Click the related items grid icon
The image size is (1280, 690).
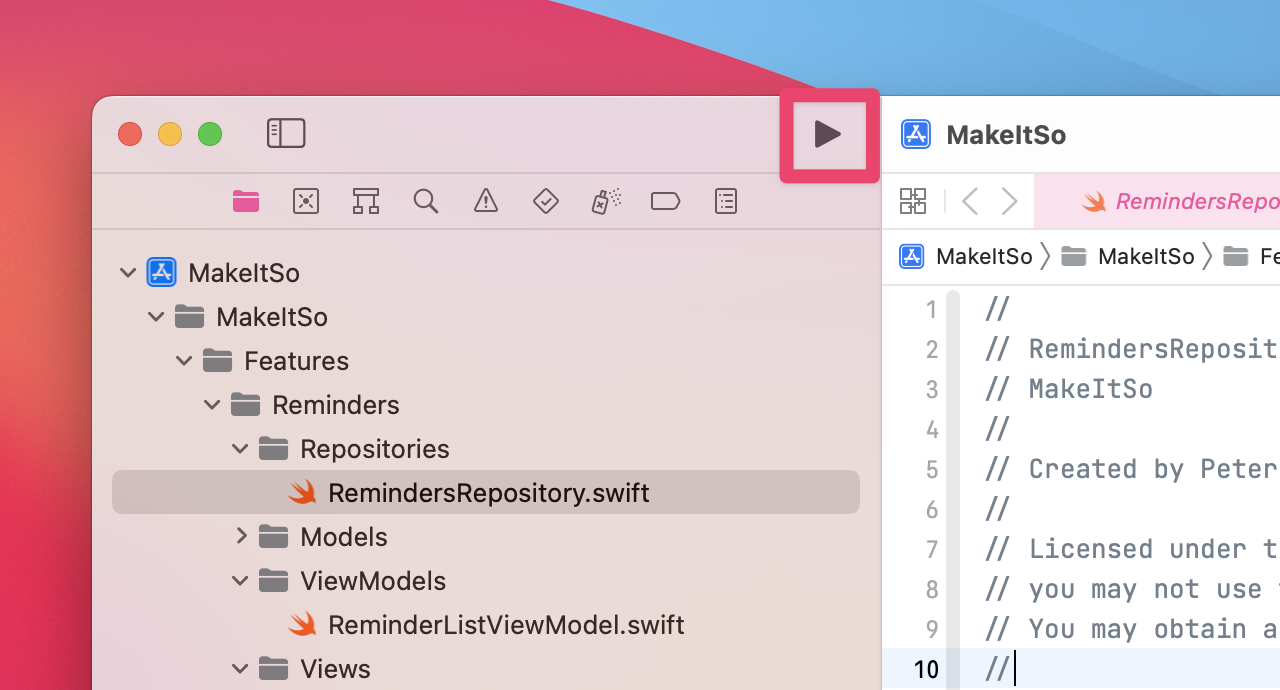coord(913,201)
